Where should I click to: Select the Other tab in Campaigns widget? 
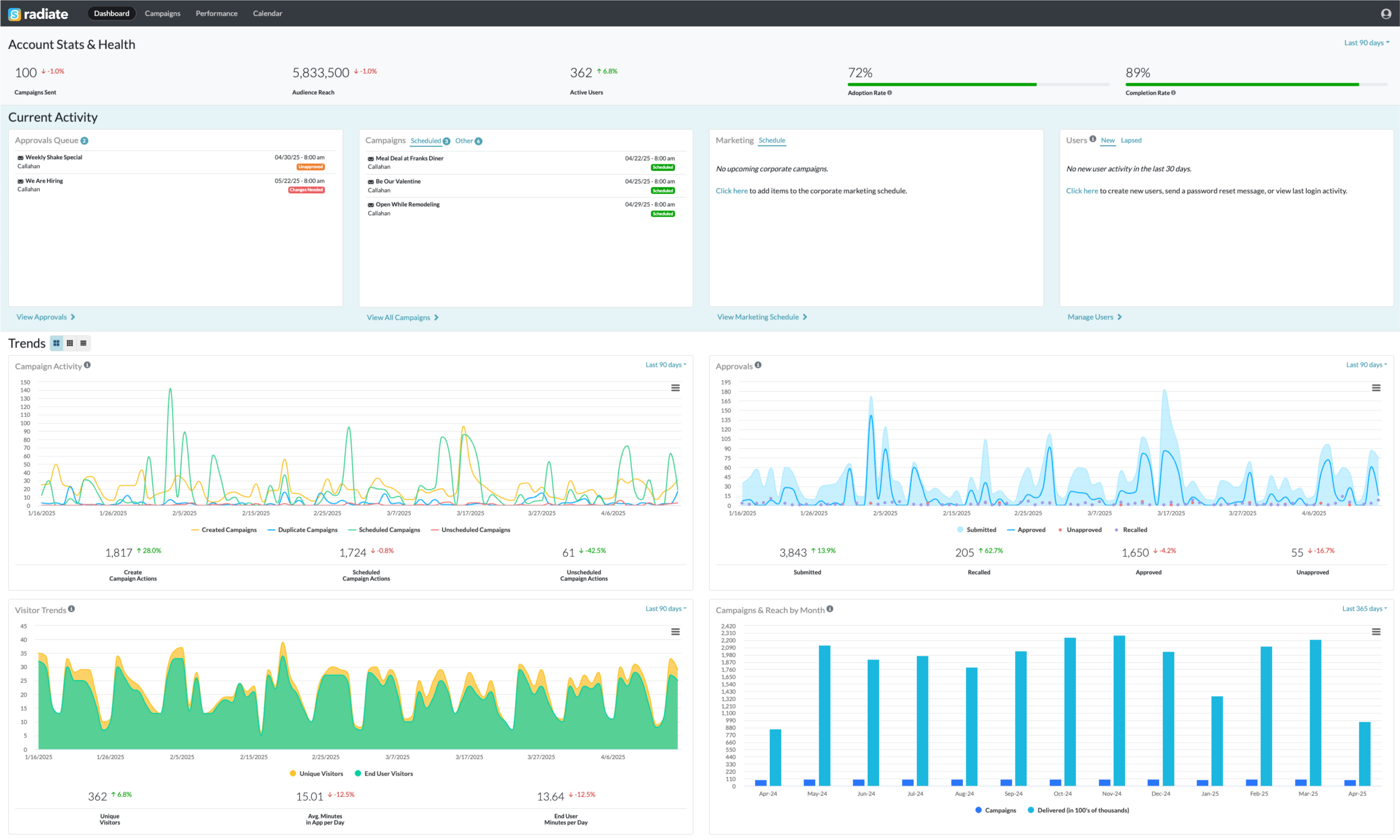click(x=464, y=140)
